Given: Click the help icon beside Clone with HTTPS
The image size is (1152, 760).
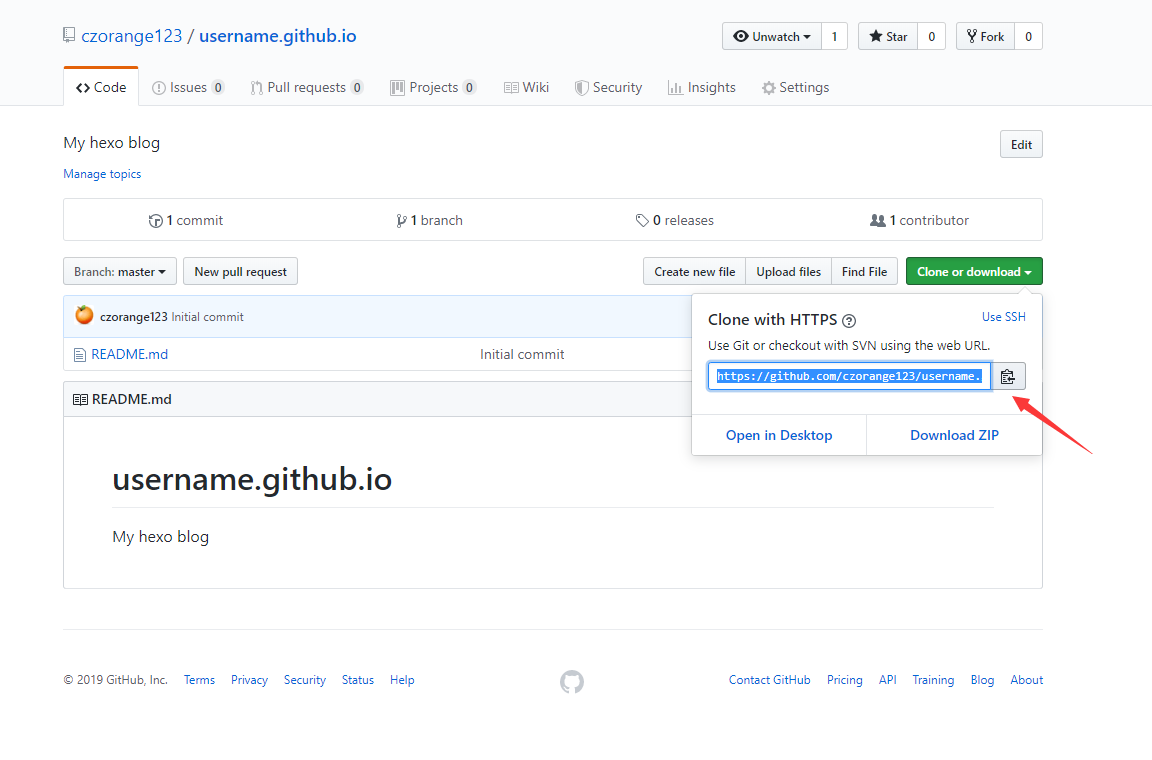Looking at the screenshot, I should tap(849, 321).
